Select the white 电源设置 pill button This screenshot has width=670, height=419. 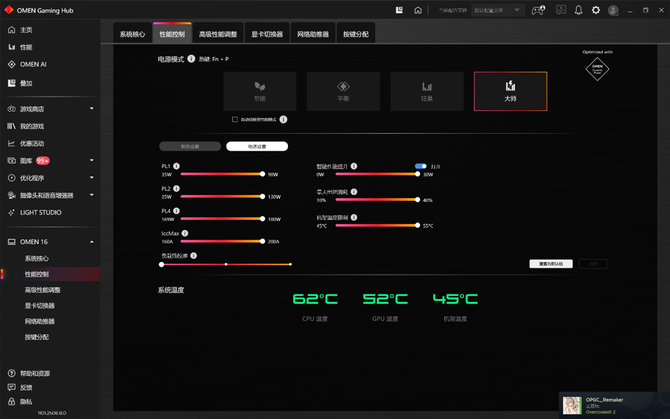257,147
